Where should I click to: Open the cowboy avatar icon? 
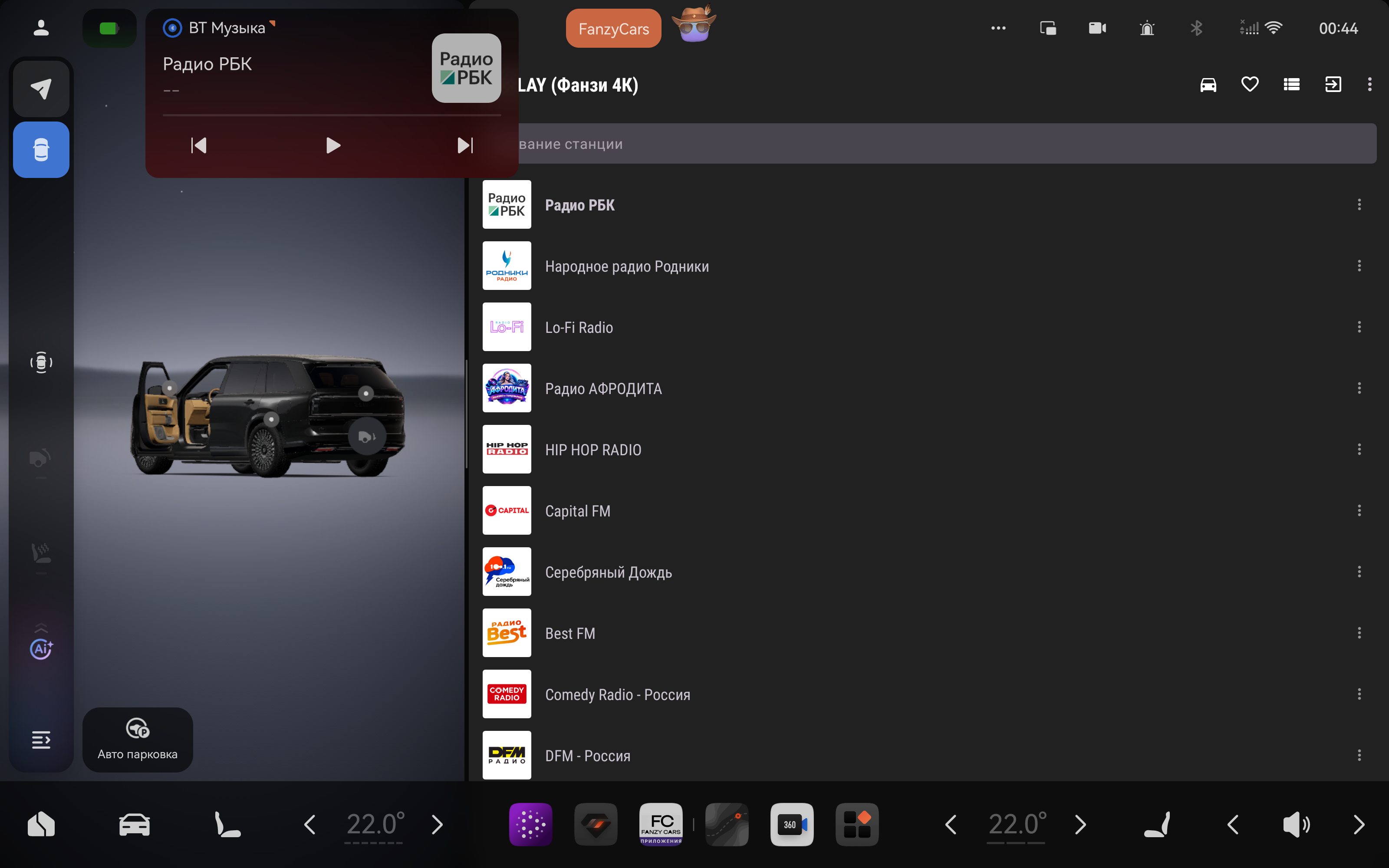tap(694, 23)
